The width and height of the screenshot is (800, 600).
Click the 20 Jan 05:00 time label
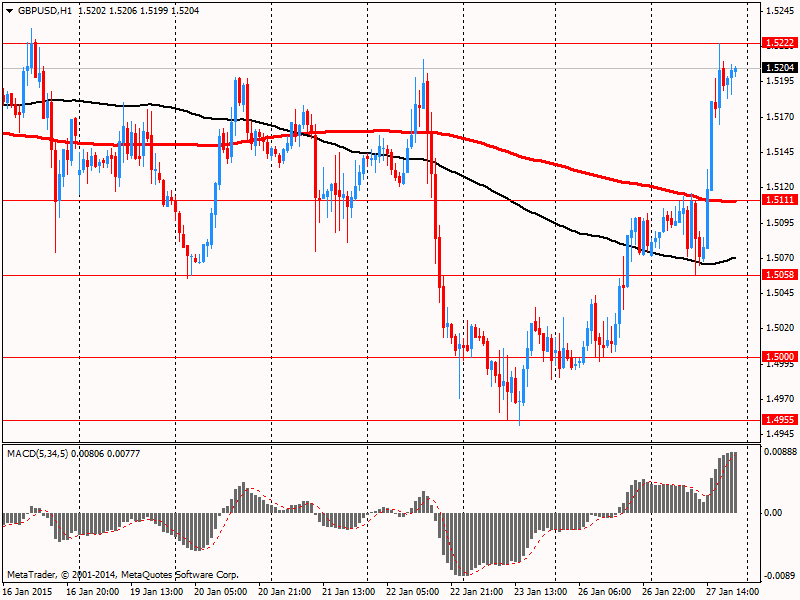(x=221, y=592)
